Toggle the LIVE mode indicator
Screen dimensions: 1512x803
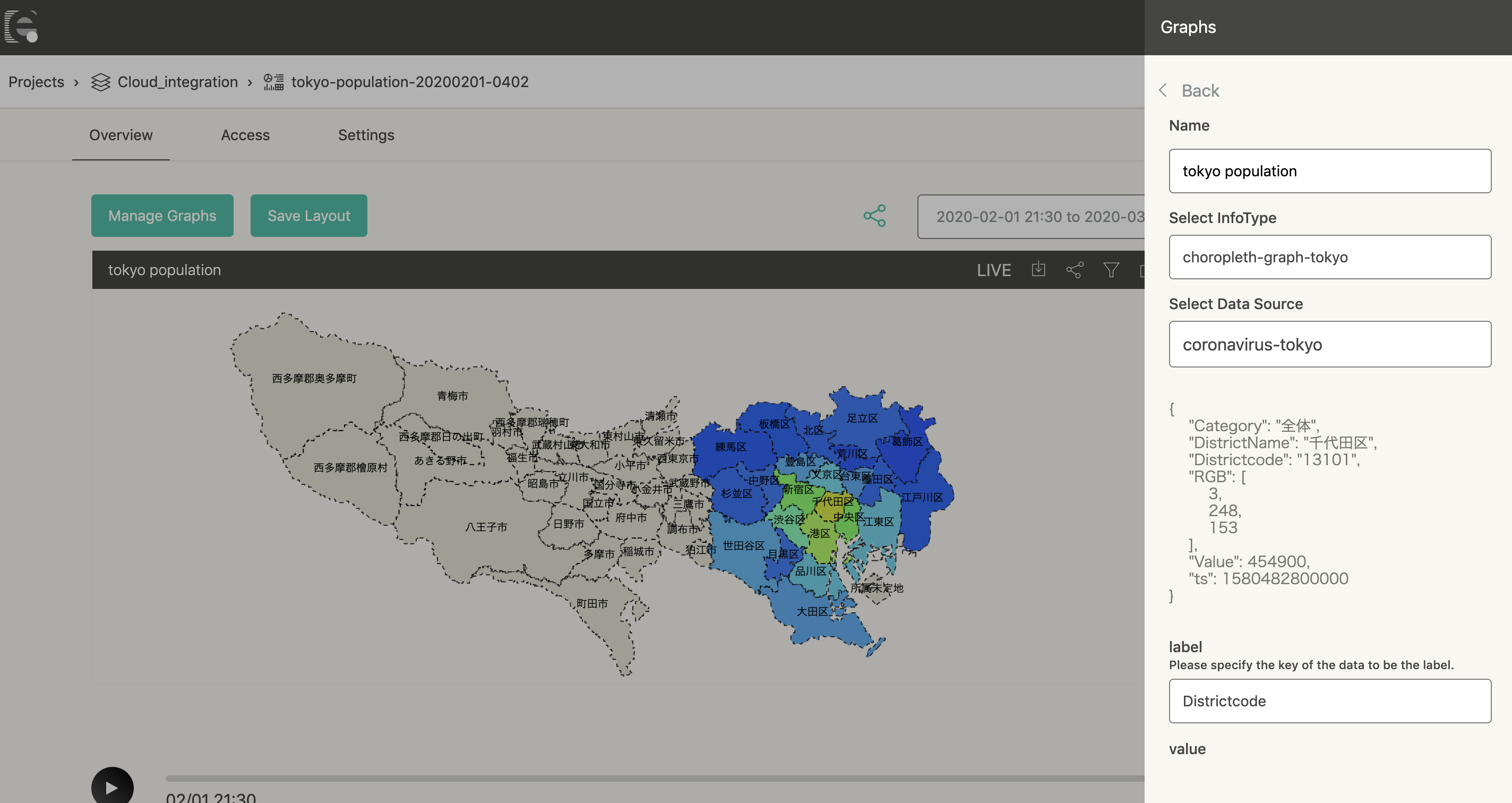(993, 270)
